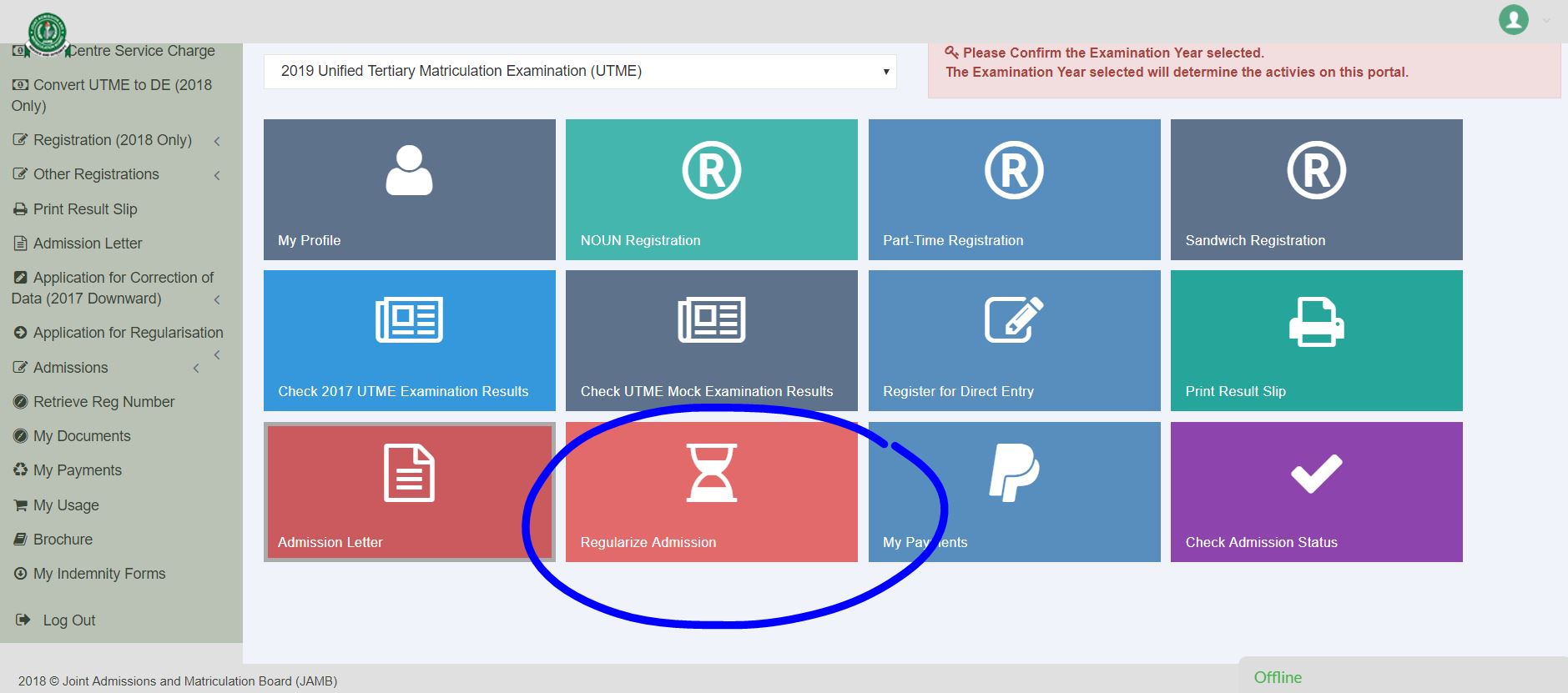Open the My Profile person icon
Image resolution: width=1568 pixels, height=693 pixels.
409,170
